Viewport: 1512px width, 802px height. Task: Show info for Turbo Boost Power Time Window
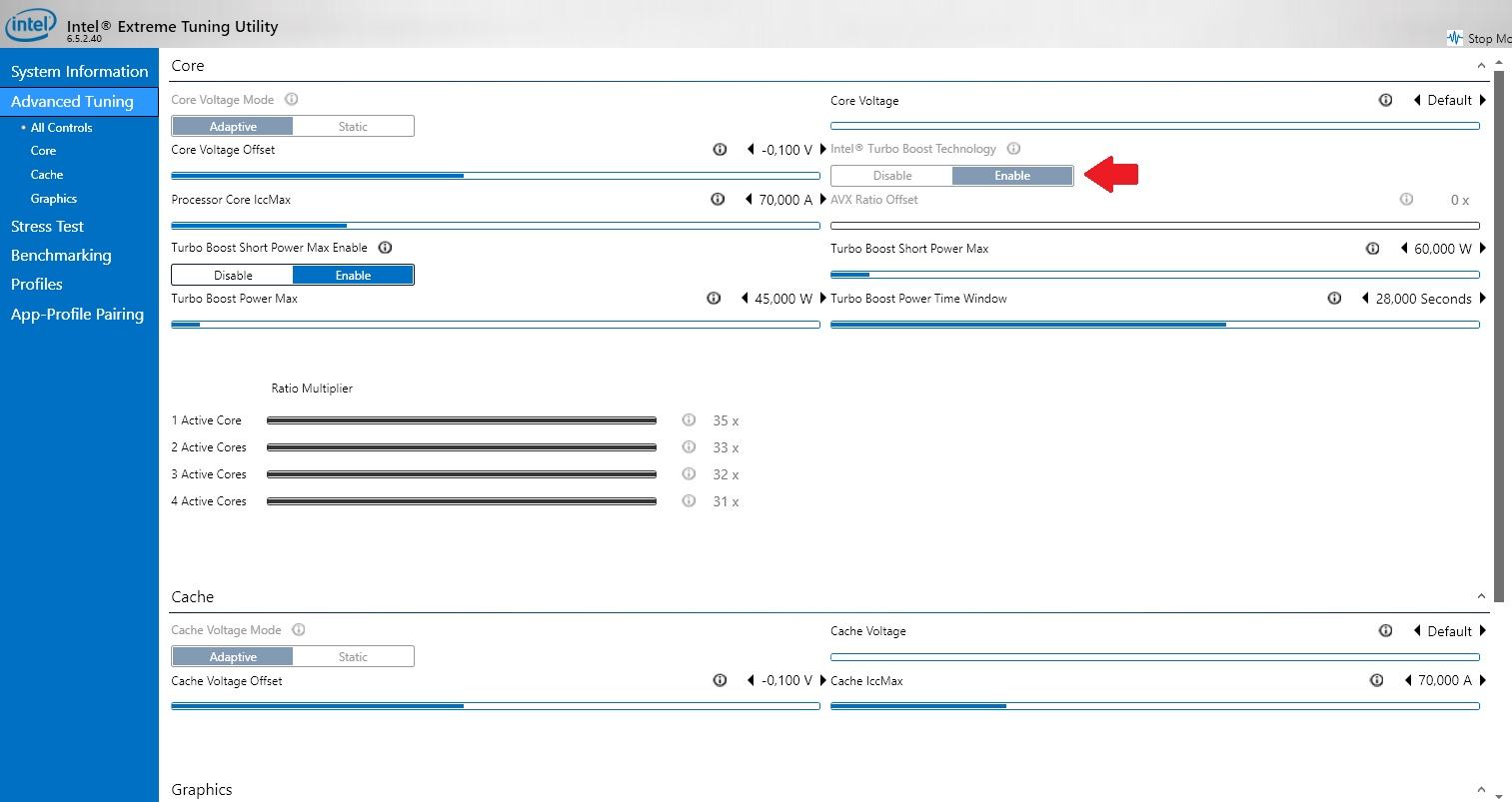point(1334,299)
